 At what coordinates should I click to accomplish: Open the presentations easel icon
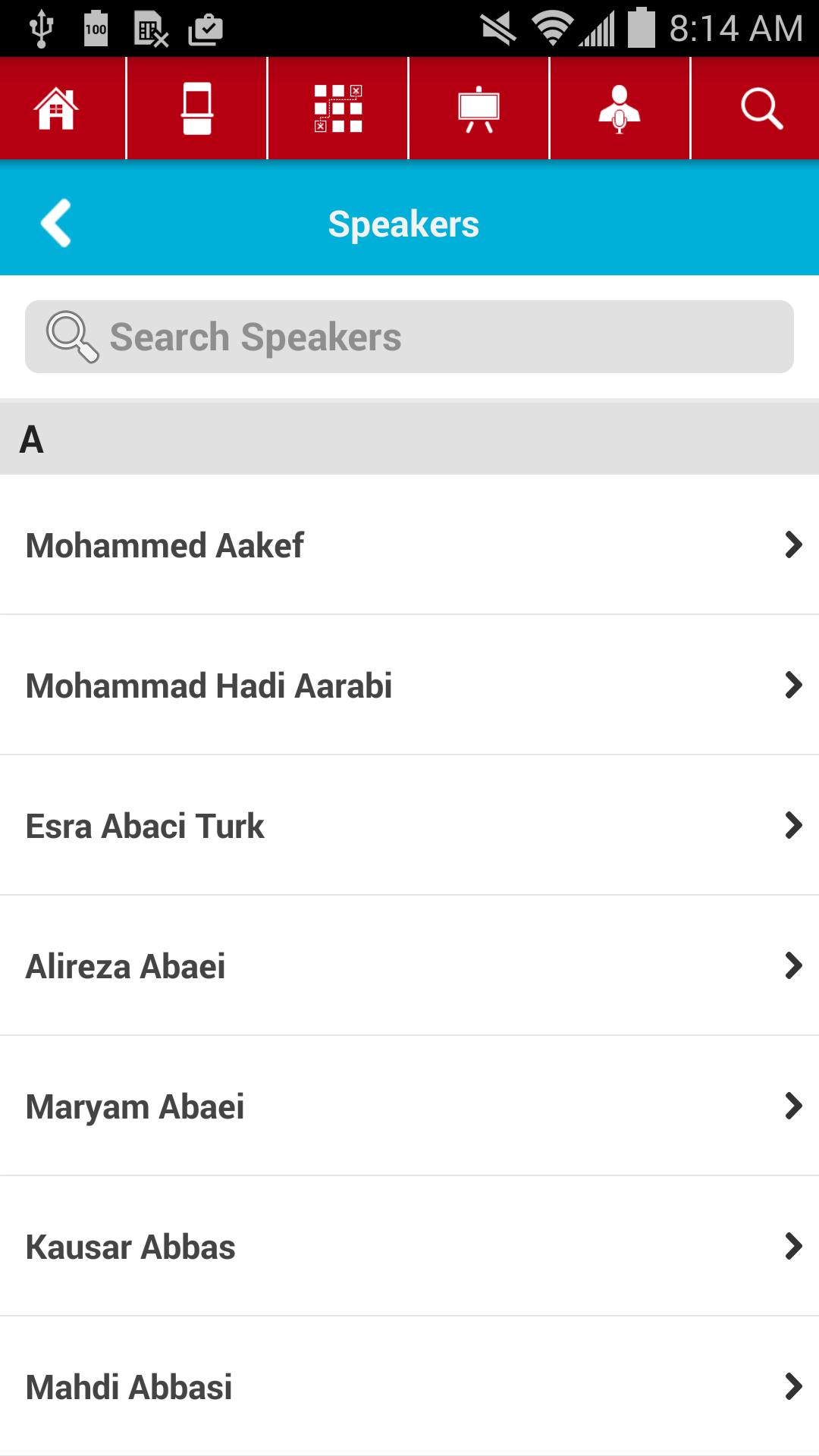click(x=479, y=108)
